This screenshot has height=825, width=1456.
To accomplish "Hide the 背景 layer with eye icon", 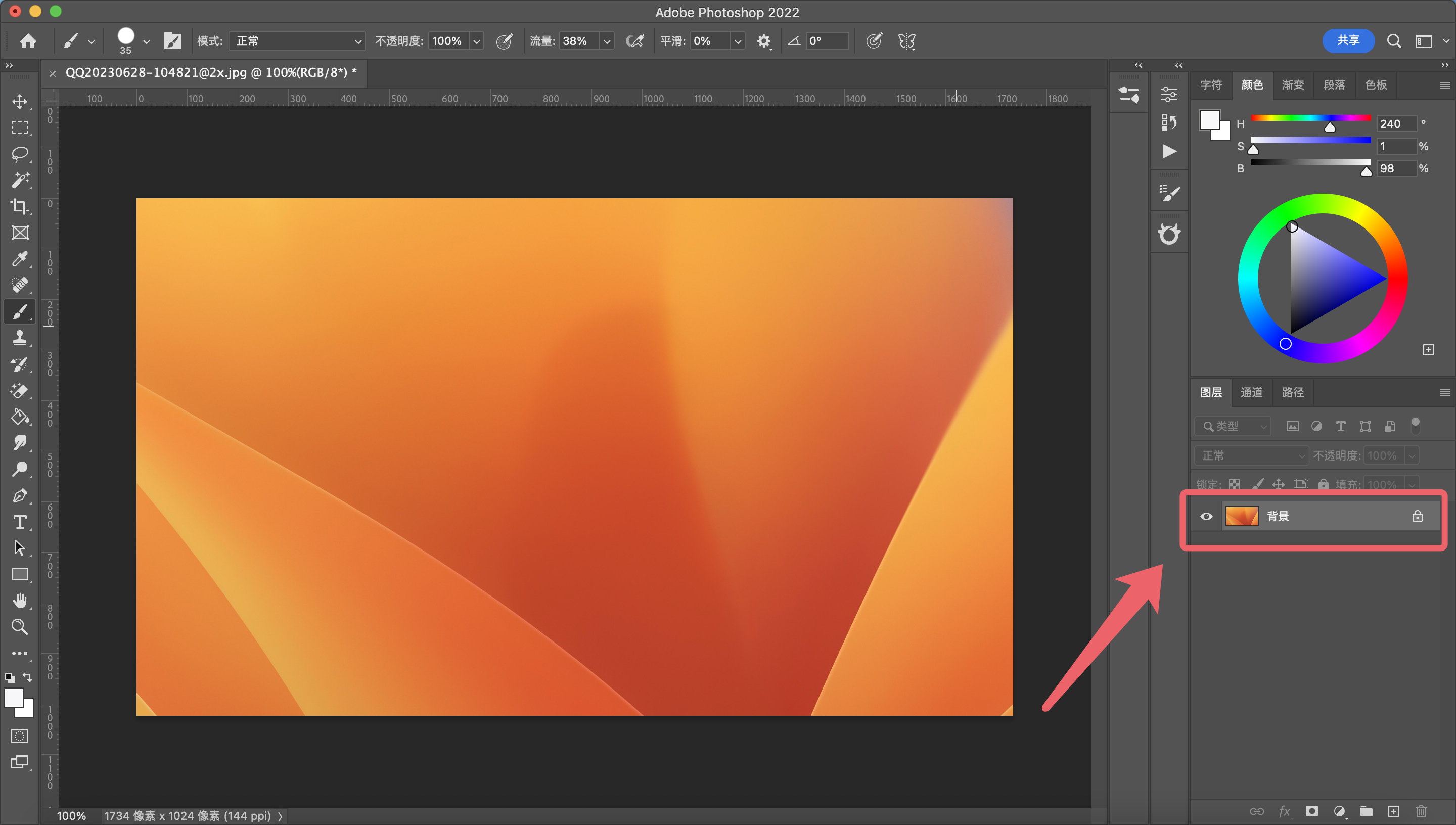I will coord(1206,516).
